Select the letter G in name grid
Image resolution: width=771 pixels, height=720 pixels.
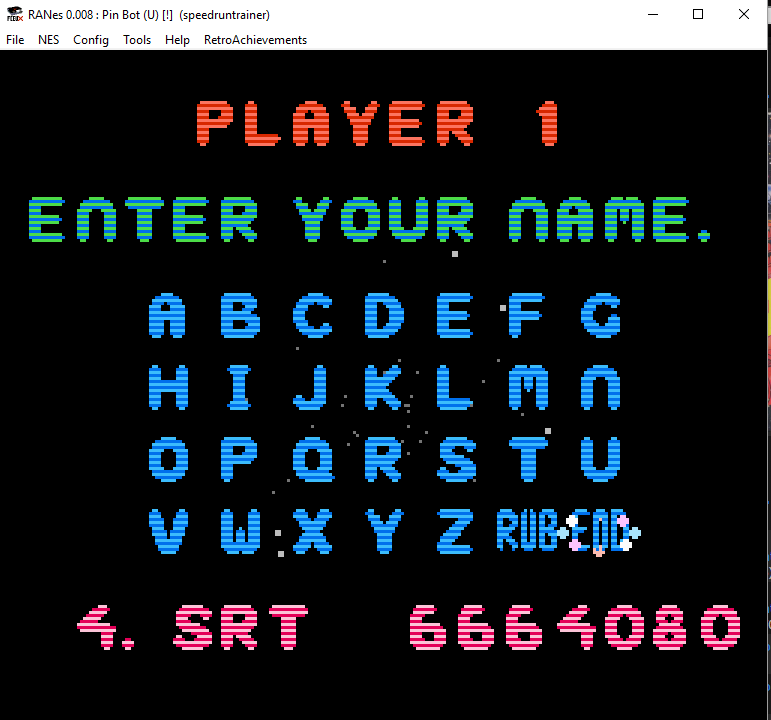(x=600, y=316)
